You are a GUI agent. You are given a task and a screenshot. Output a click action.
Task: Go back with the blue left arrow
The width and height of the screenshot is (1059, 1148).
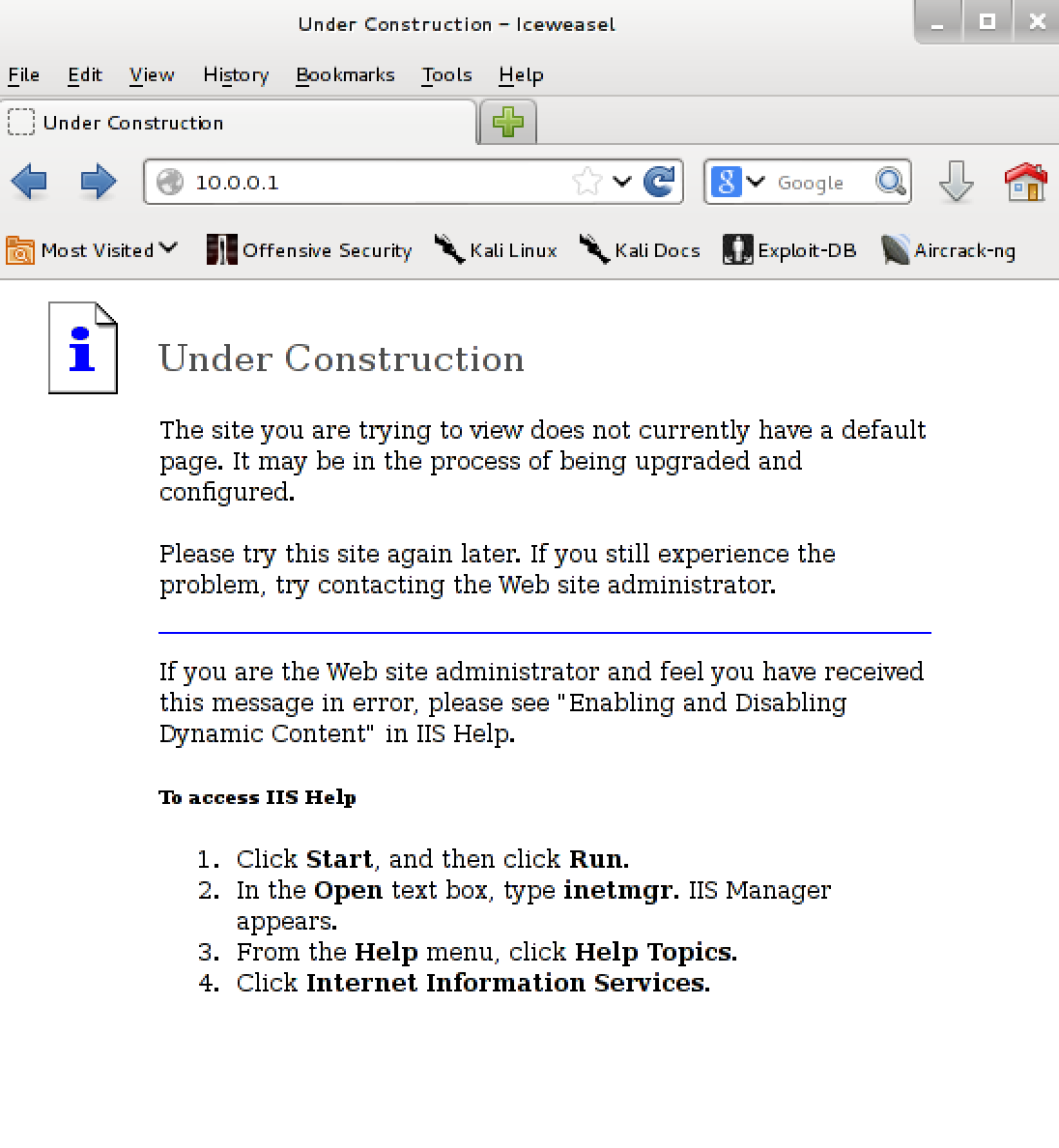point(29,182)
